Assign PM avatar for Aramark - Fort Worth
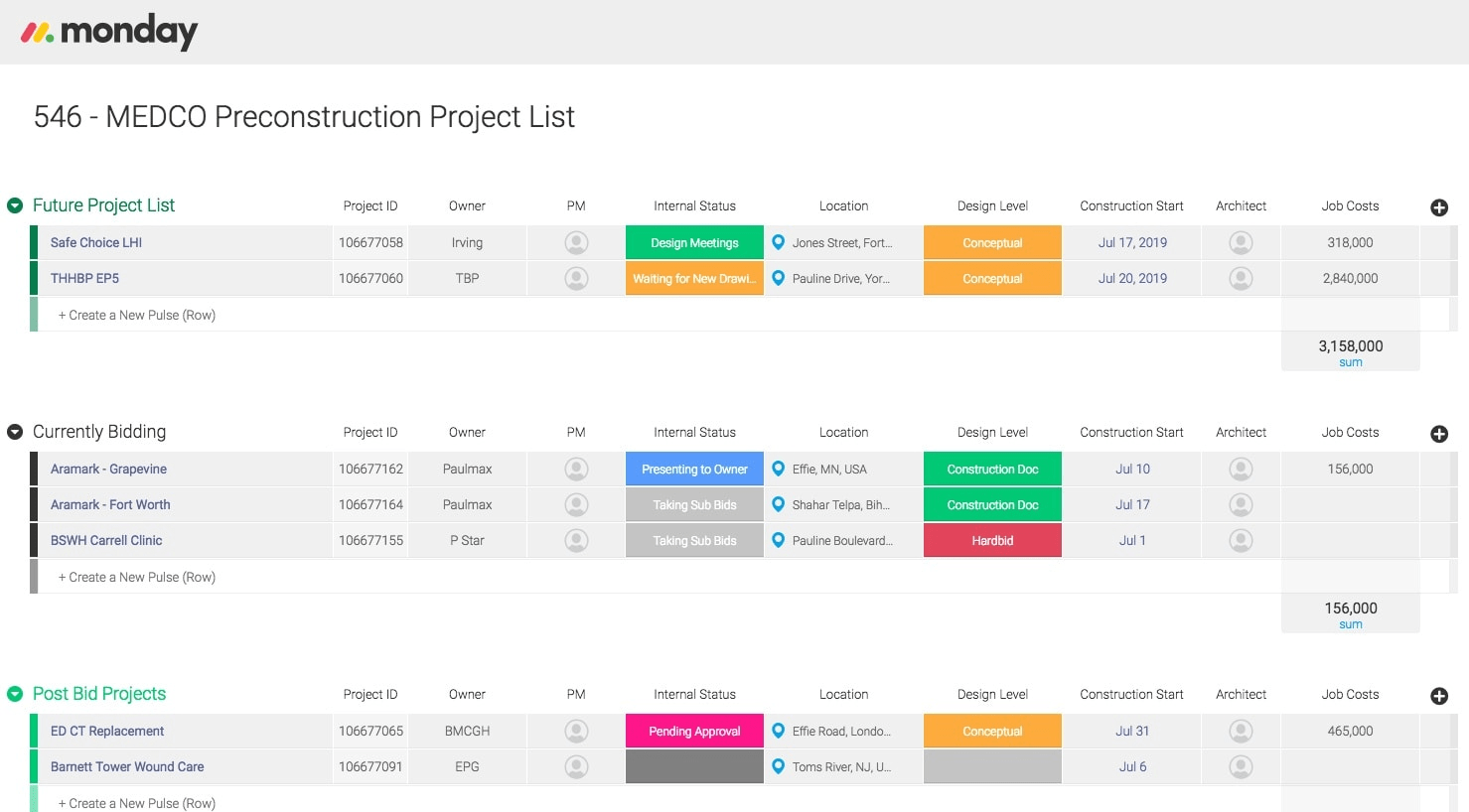Screen dimensions: 1469x812 pos(576,504)
